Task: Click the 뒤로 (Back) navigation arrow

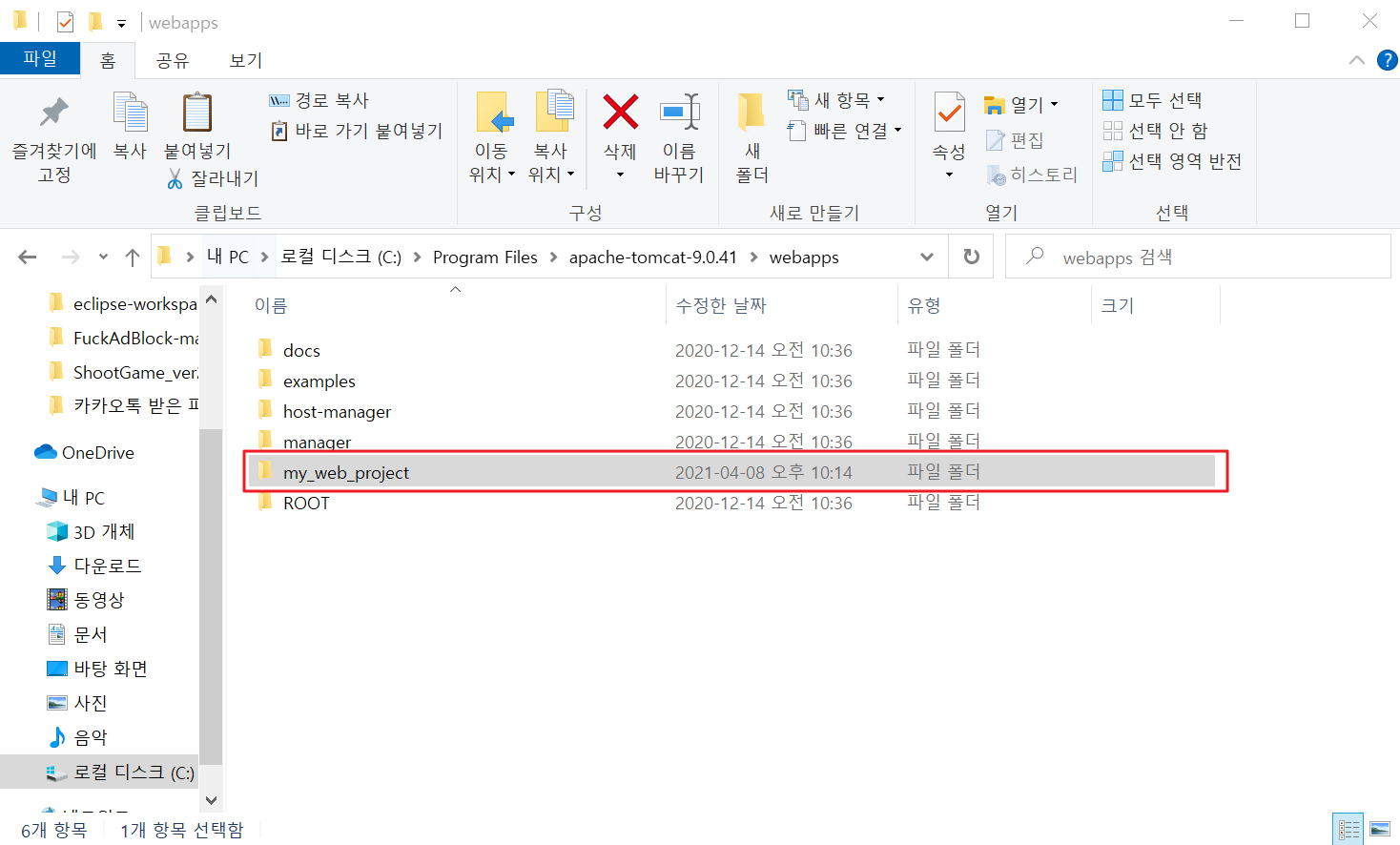Action: pos(27,256)
